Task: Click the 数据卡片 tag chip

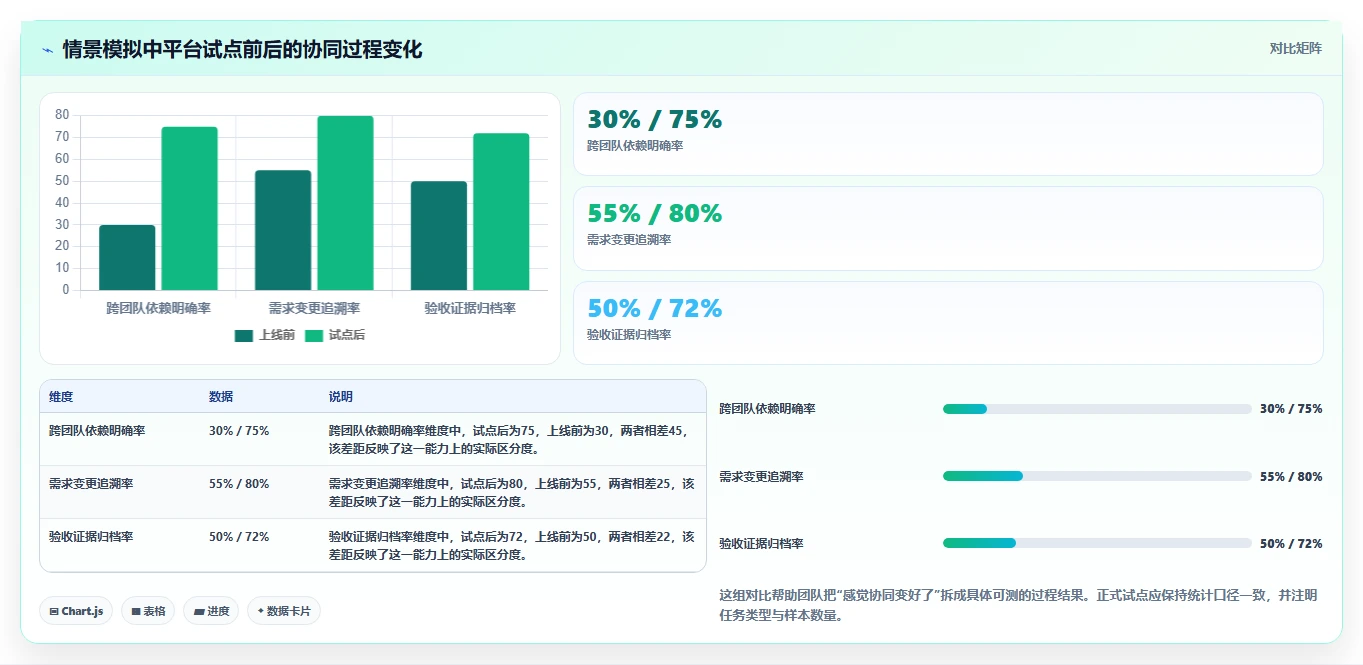Action: coord(284,611)
